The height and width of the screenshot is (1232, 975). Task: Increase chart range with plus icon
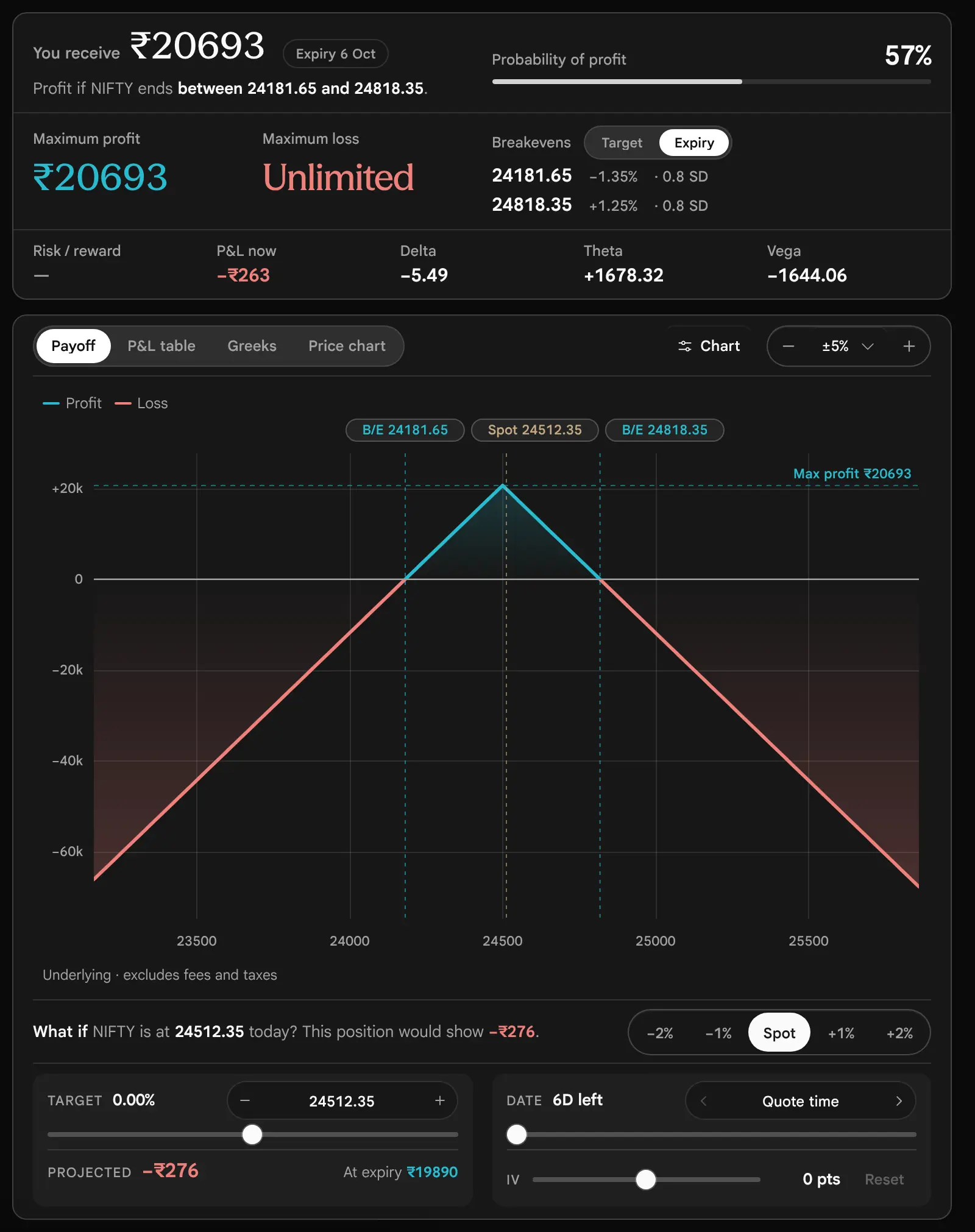(x=909, y=346)
